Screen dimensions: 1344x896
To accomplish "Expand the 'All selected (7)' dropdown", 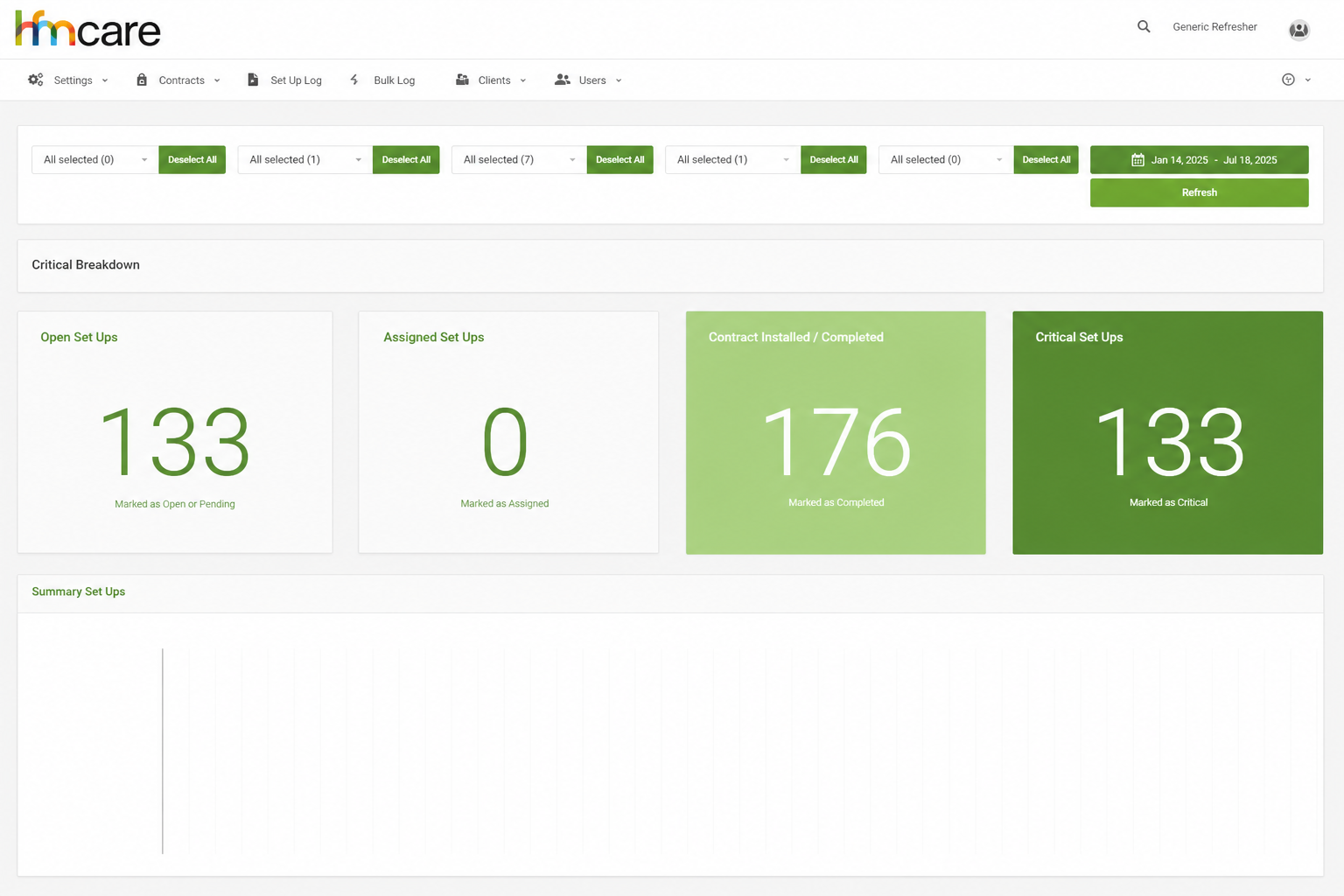I will coord(519,159).
